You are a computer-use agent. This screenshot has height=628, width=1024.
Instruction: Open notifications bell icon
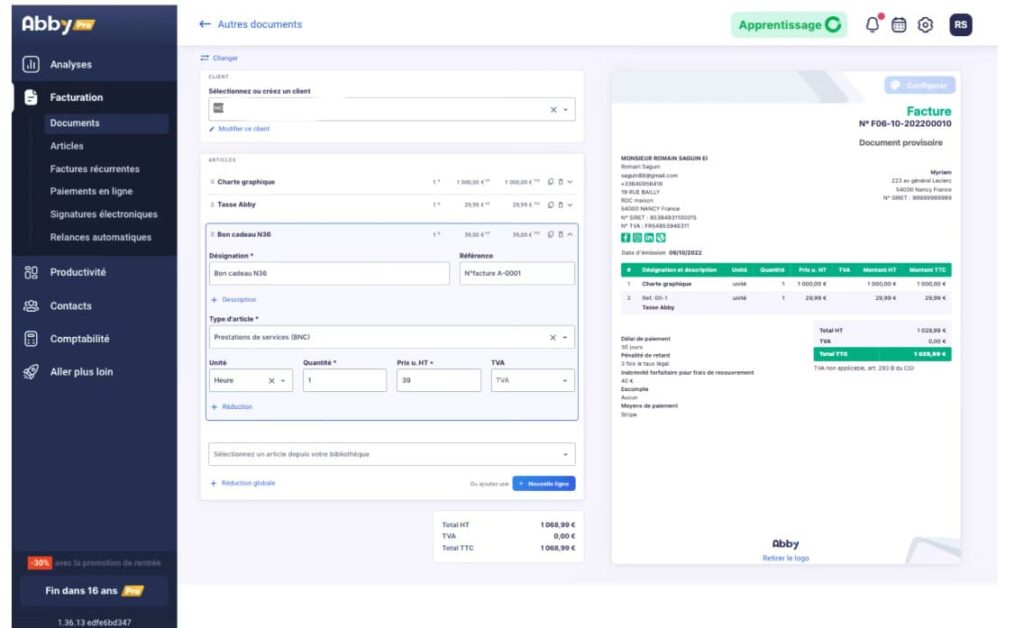click(872, 25)
